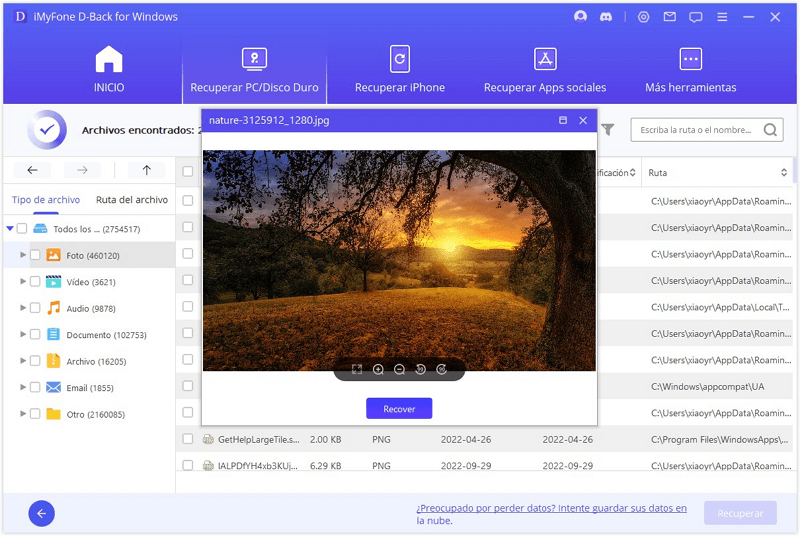Screen dimensions: 800x536
Task: Collapse the Todos los archivos tree node
Action: pos(10,229)
